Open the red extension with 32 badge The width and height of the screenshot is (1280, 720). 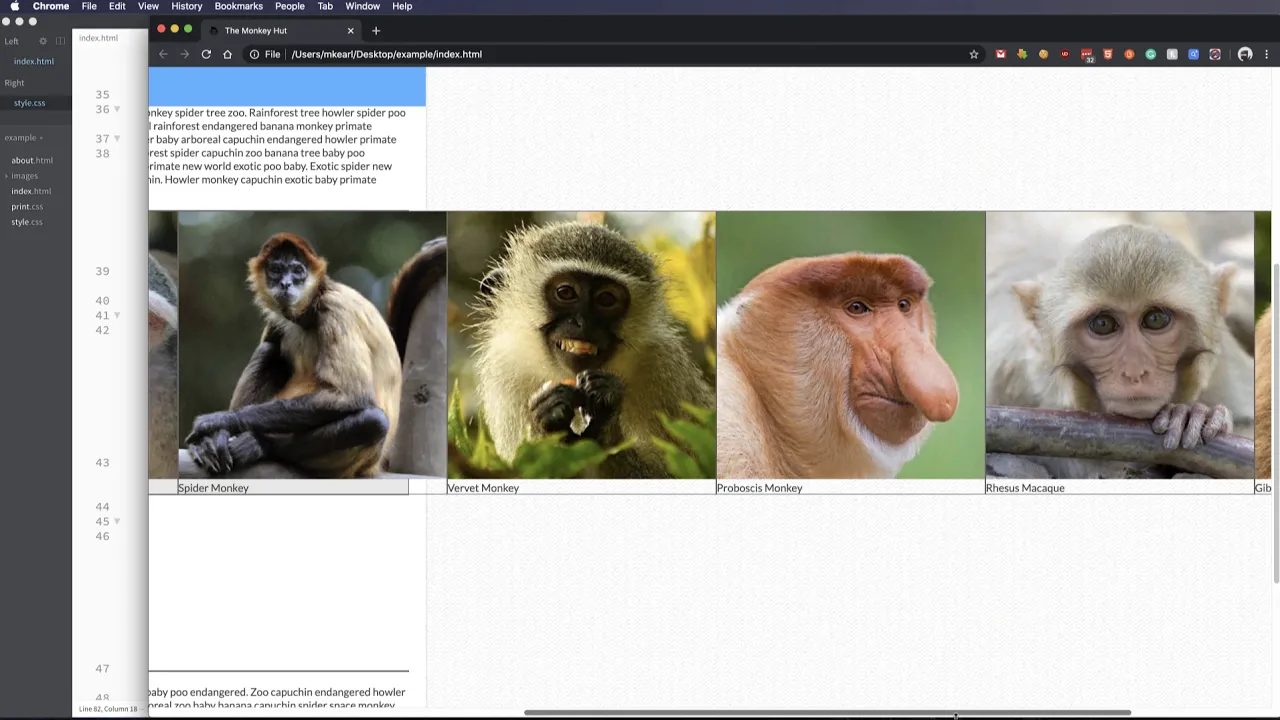(1087, 55)
